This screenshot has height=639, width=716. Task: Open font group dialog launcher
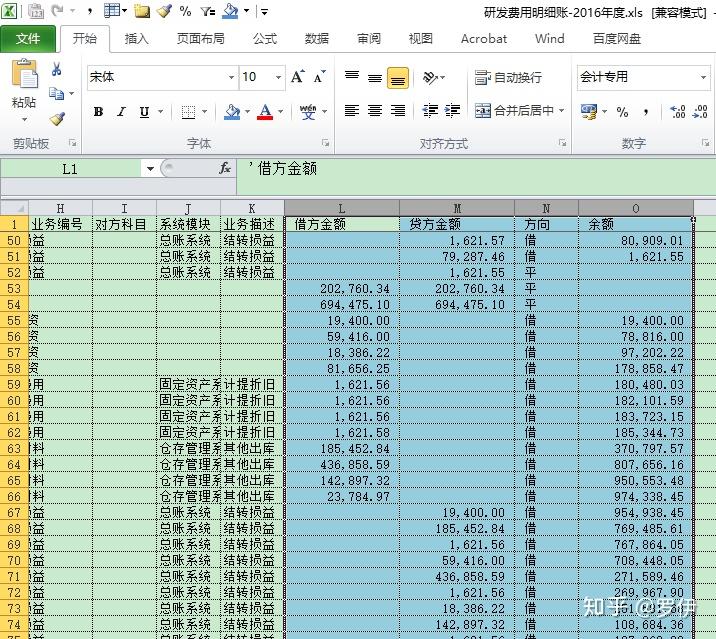coord(325,143)
